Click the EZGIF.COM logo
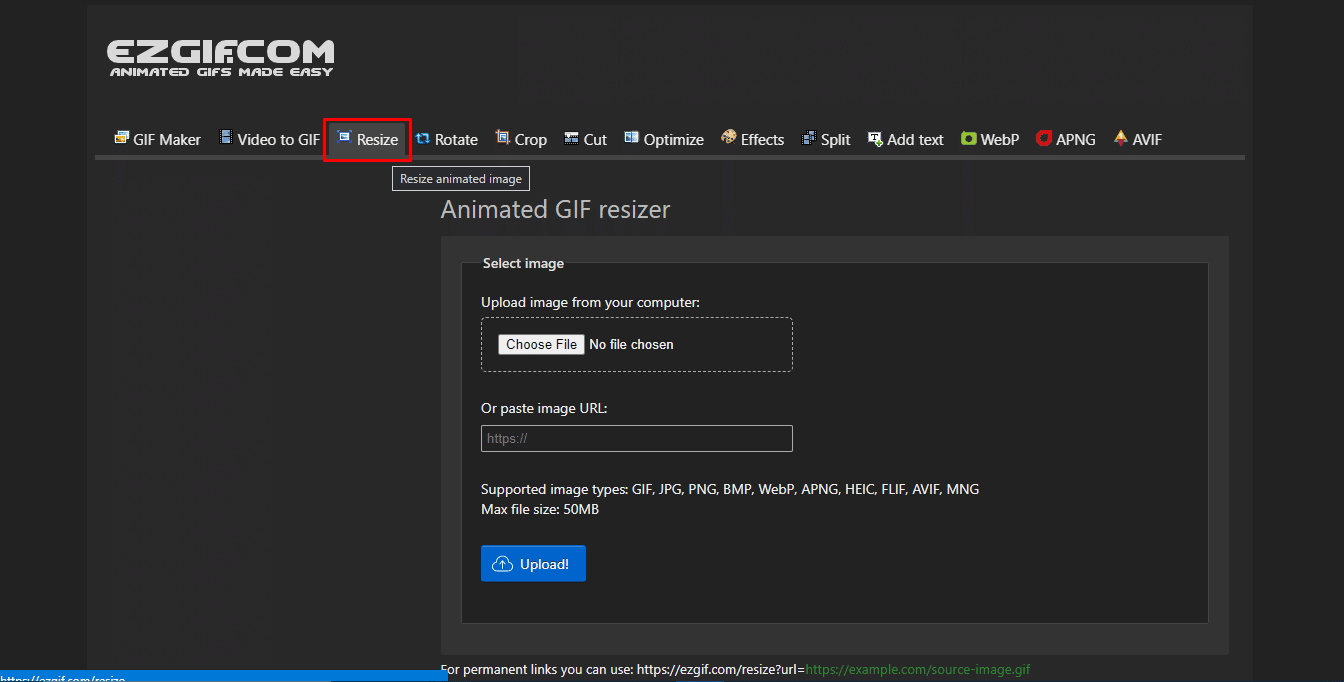The image size is (1344, 682). point(221,58)
